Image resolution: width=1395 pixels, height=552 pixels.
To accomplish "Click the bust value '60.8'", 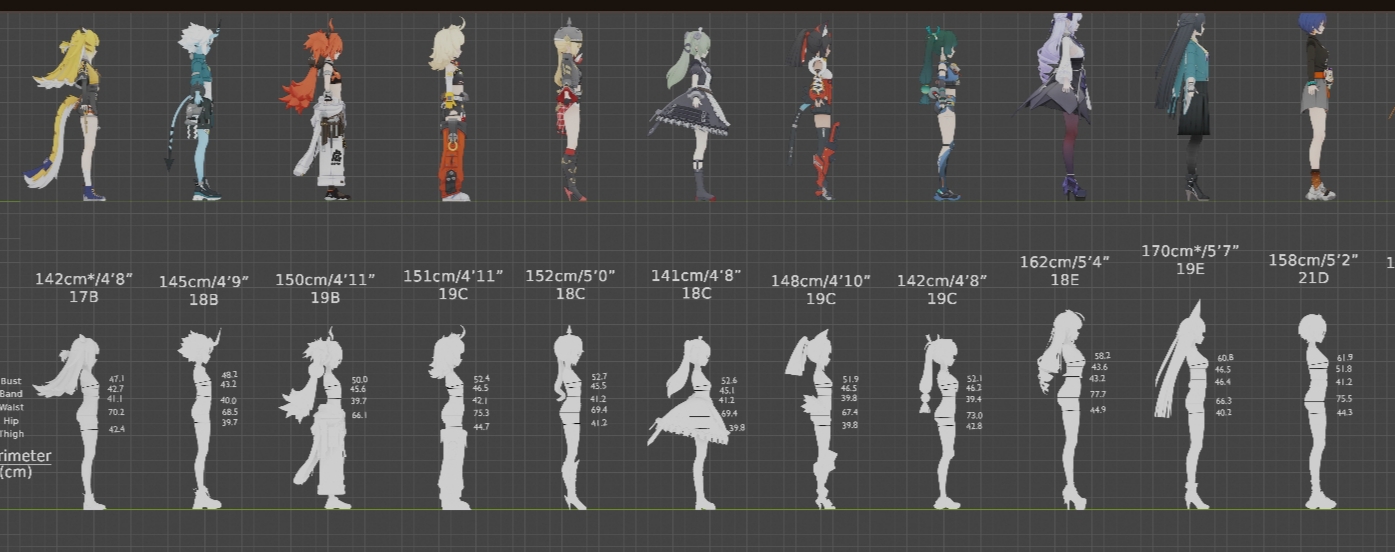I will (1225, 358).
